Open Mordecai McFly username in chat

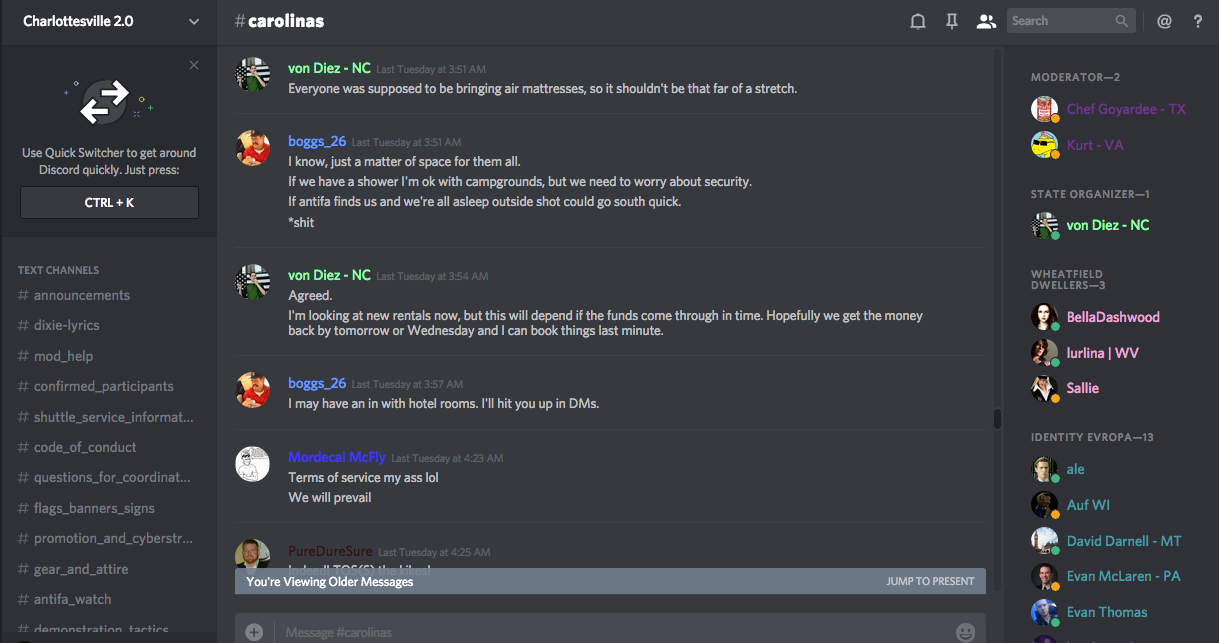pyautogui.click(x=337, y=457)
